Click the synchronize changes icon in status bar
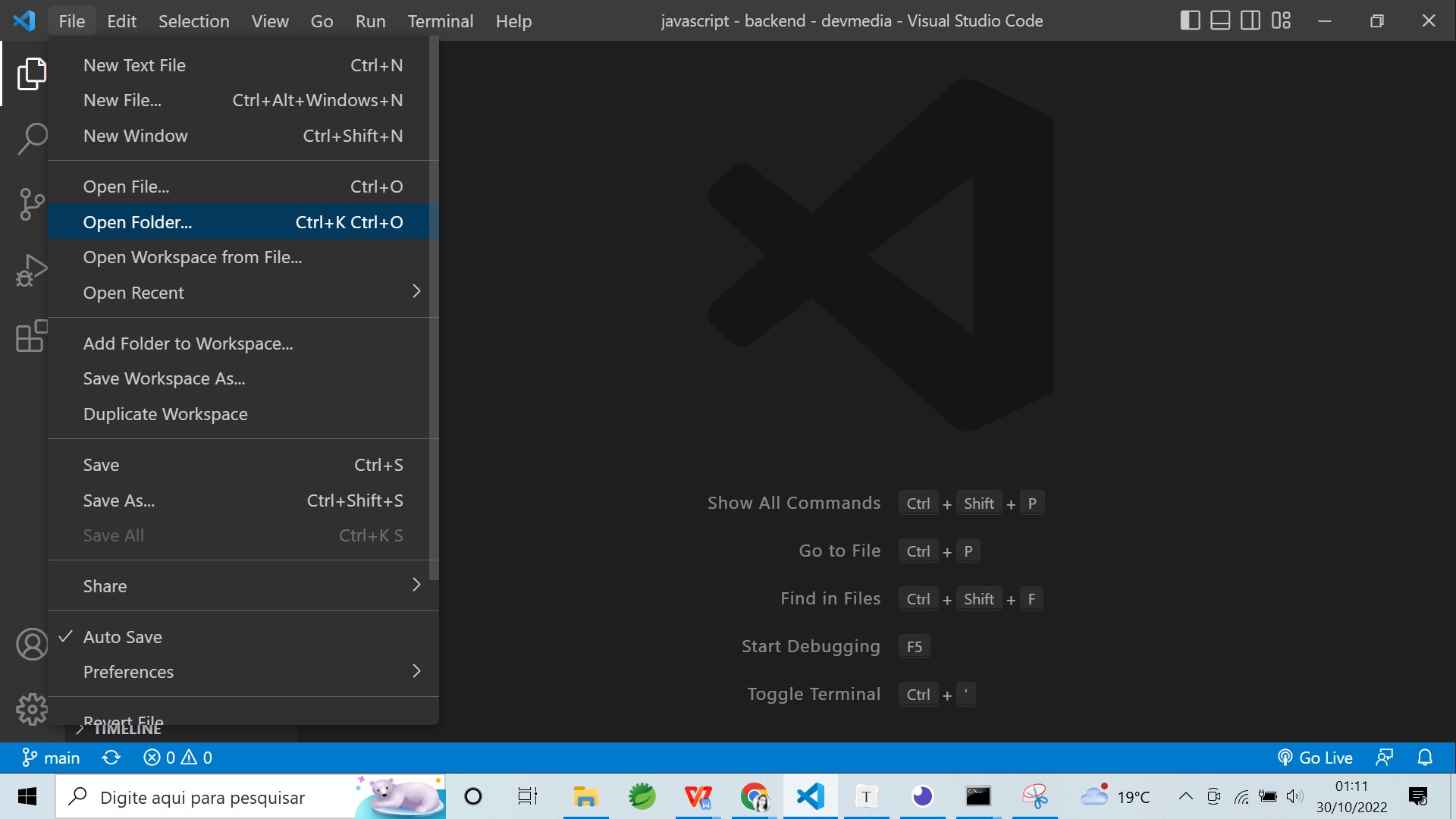Image resolution: width=1456 pixels, height=819 pixels. [x=111, y=757]
